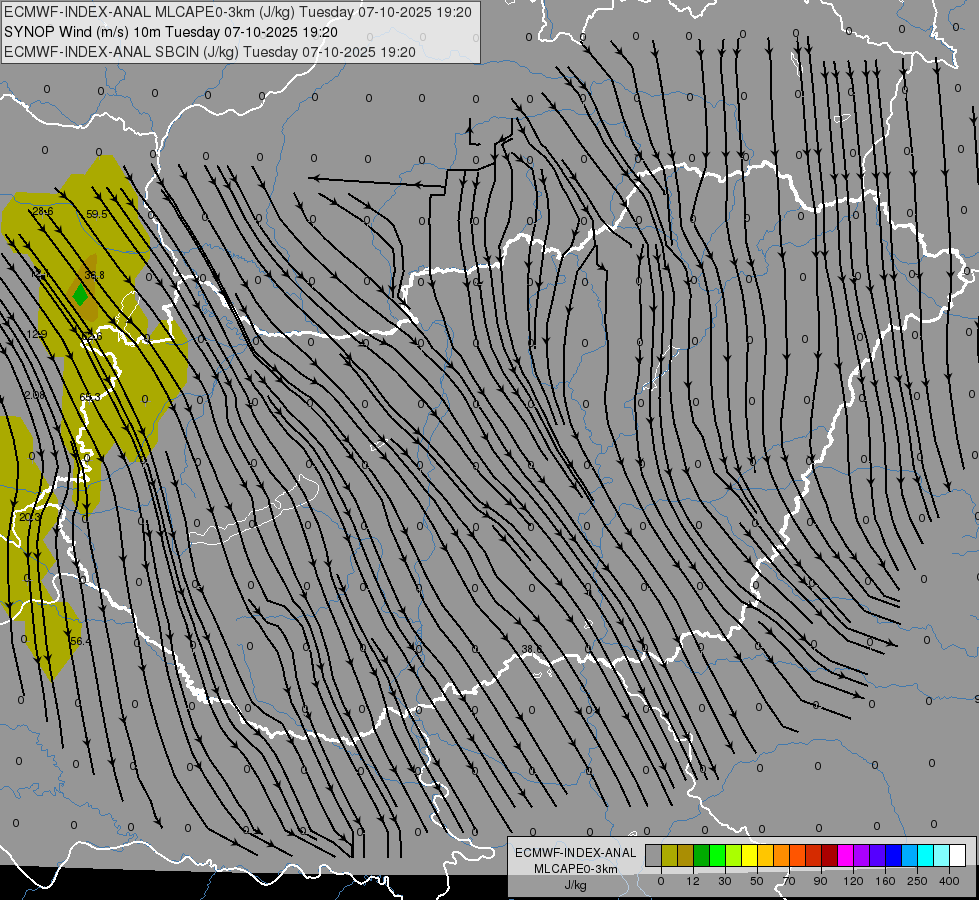Click the legend tick value 12
Viewport: 979px width, 900px height.
(693, 881)
